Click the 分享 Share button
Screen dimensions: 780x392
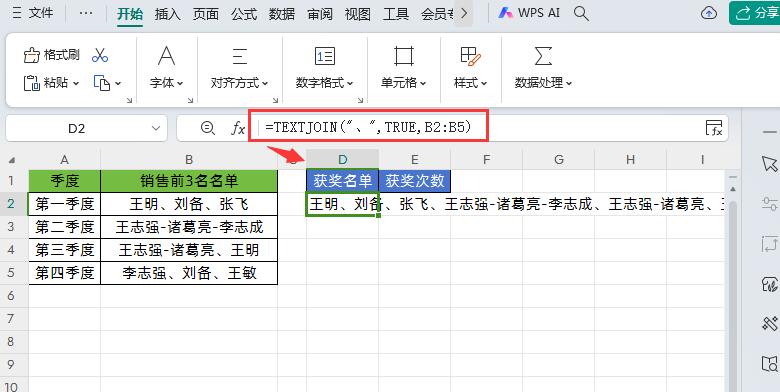(x=755, y=13)
